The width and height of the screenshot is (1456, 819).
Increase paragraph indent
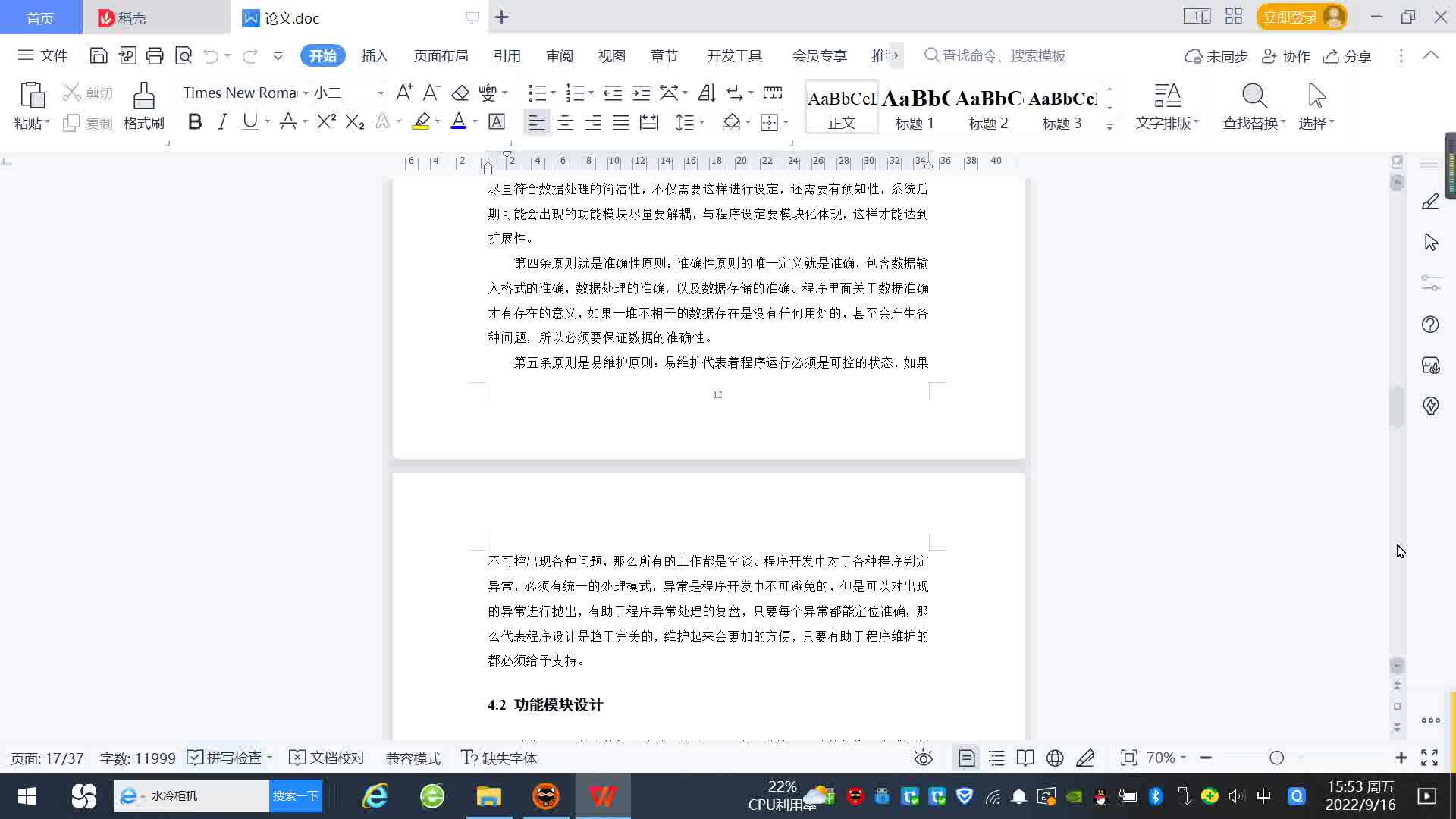click(642, 93)
